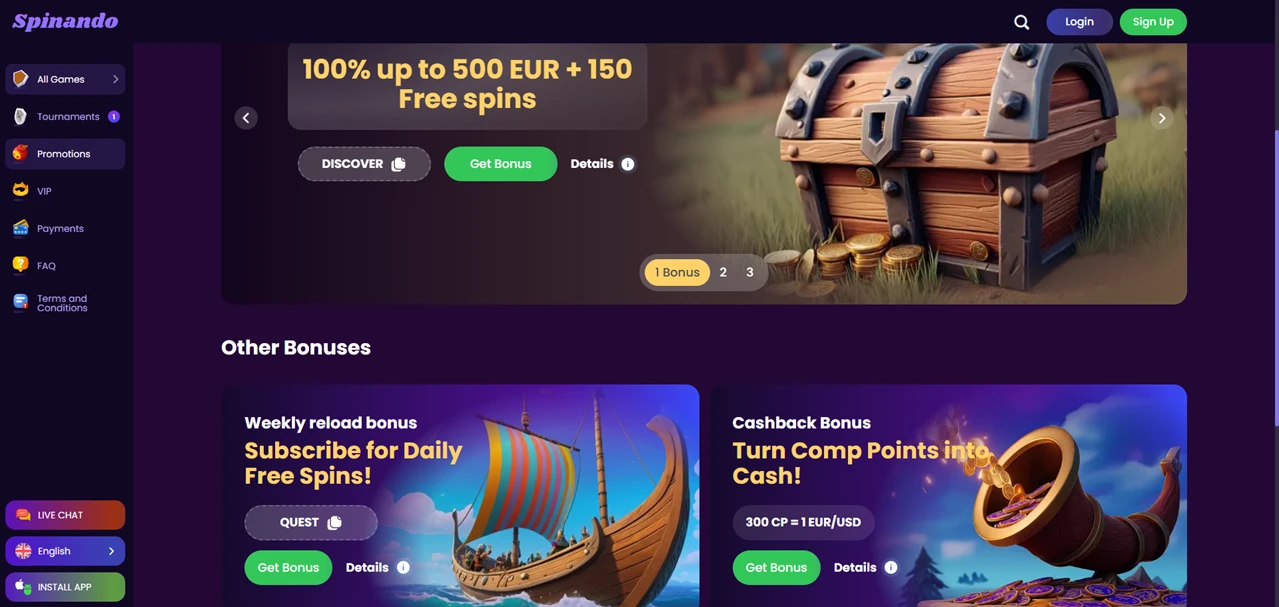
Task: Switch to bonus slide 2
Action: [723, 272]
